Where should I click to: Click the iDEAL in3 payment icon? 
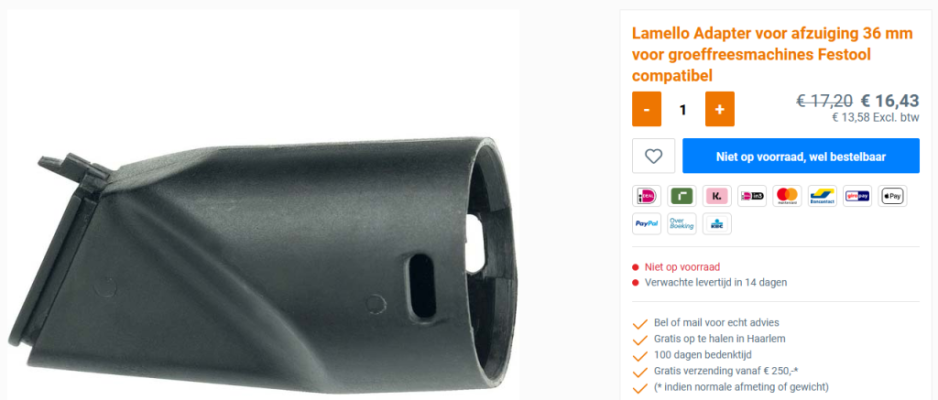(752, 196)
